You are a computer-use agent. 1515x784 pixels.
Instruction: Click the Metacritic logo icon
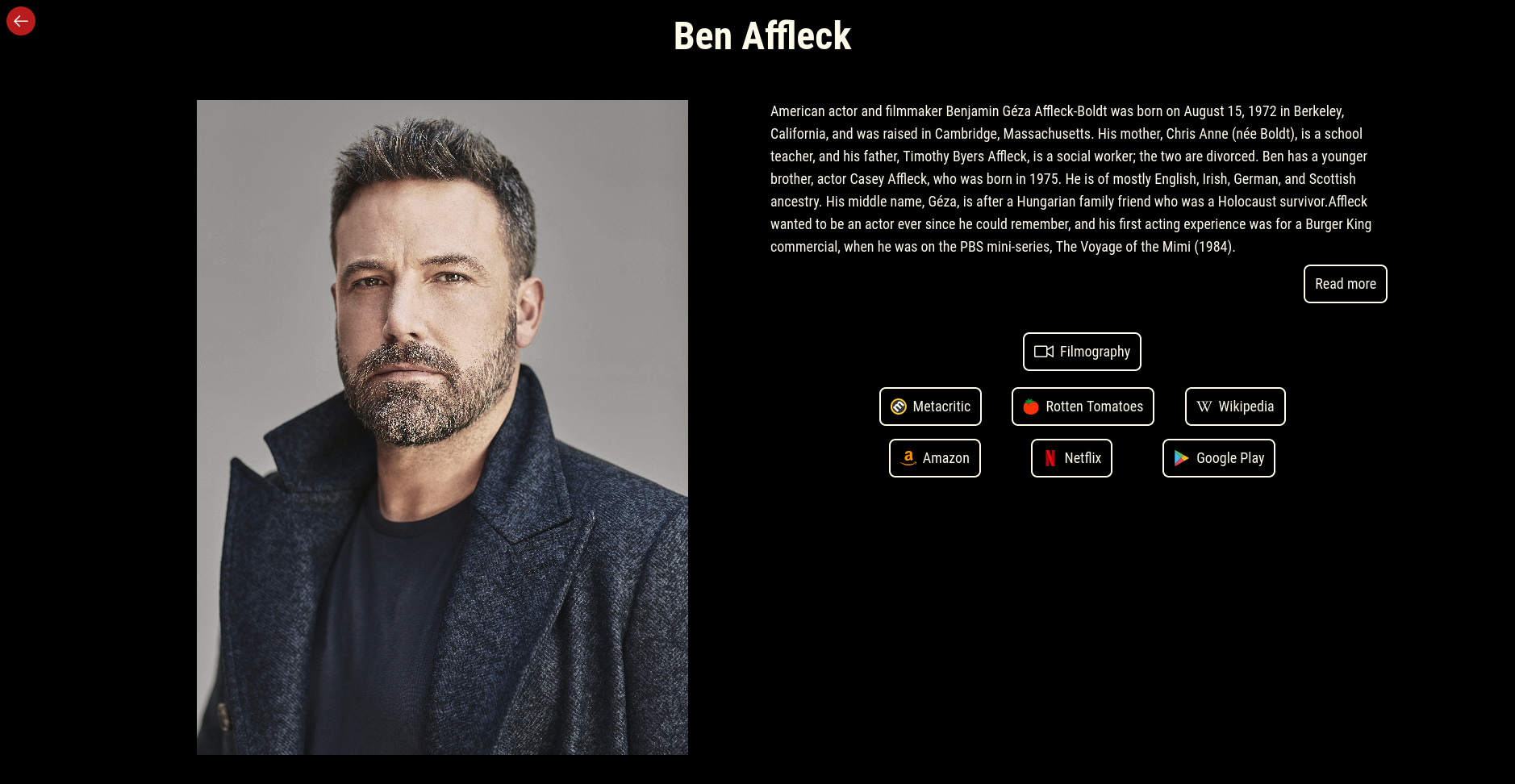(x=899, y=407)
